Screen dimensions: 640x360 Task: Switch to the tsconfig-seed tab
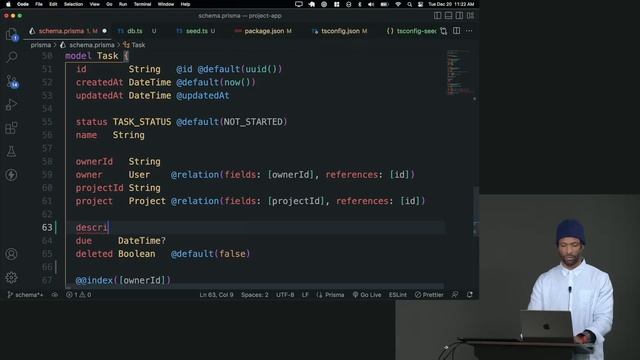click(x=412, y=31)
